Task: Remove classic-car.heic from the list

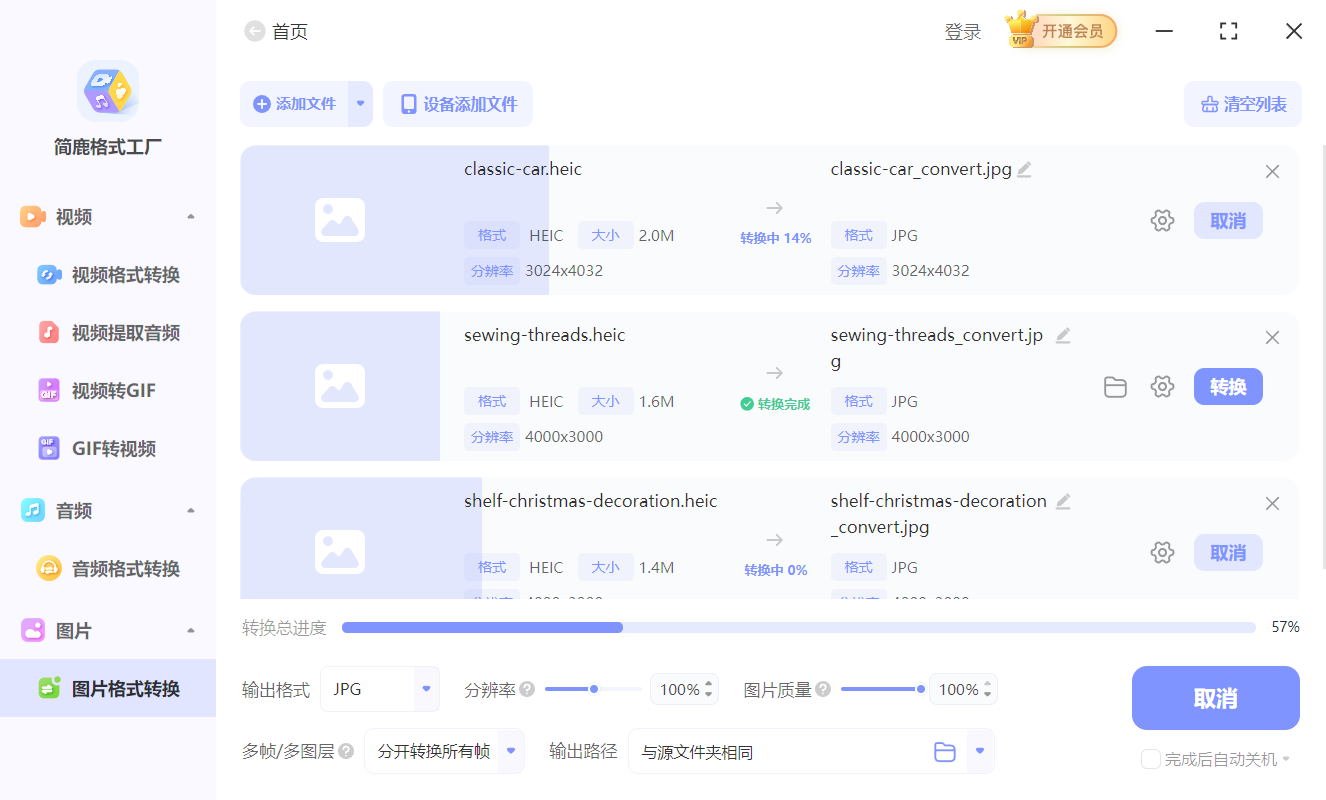Action: coord(1272,172)
